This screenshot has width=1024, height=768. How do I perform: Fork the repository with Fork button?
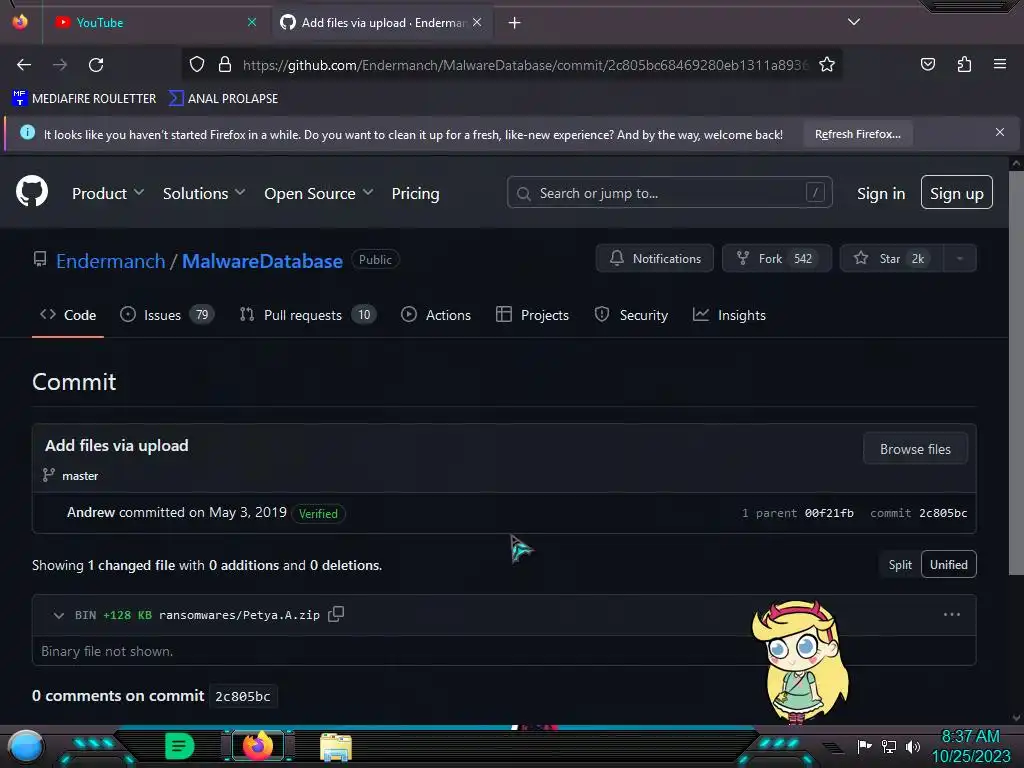point(776,259)
